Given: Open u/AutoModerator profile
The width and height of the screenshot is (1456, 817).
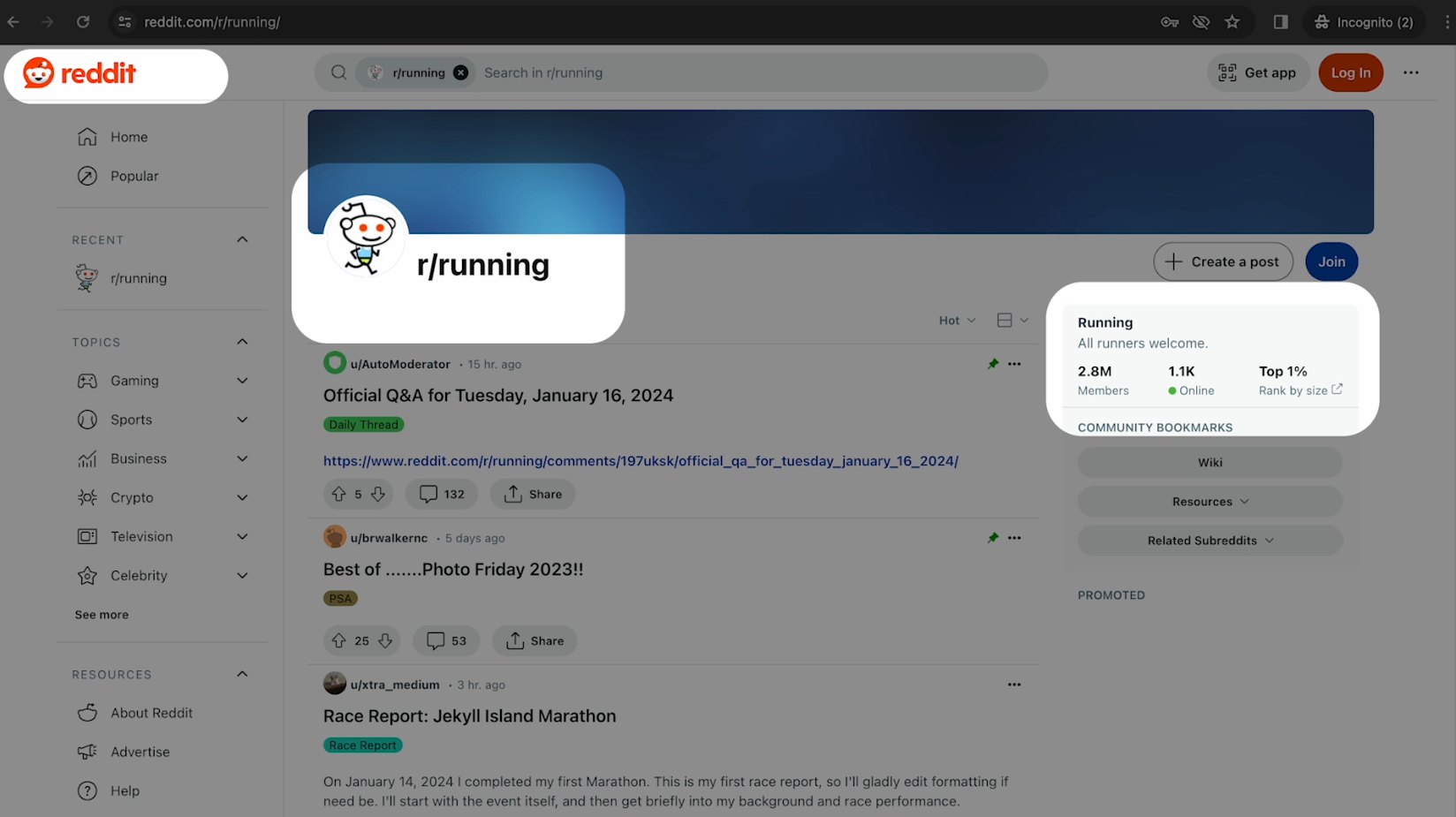Looking at the screenshot, I should (400, 364).
